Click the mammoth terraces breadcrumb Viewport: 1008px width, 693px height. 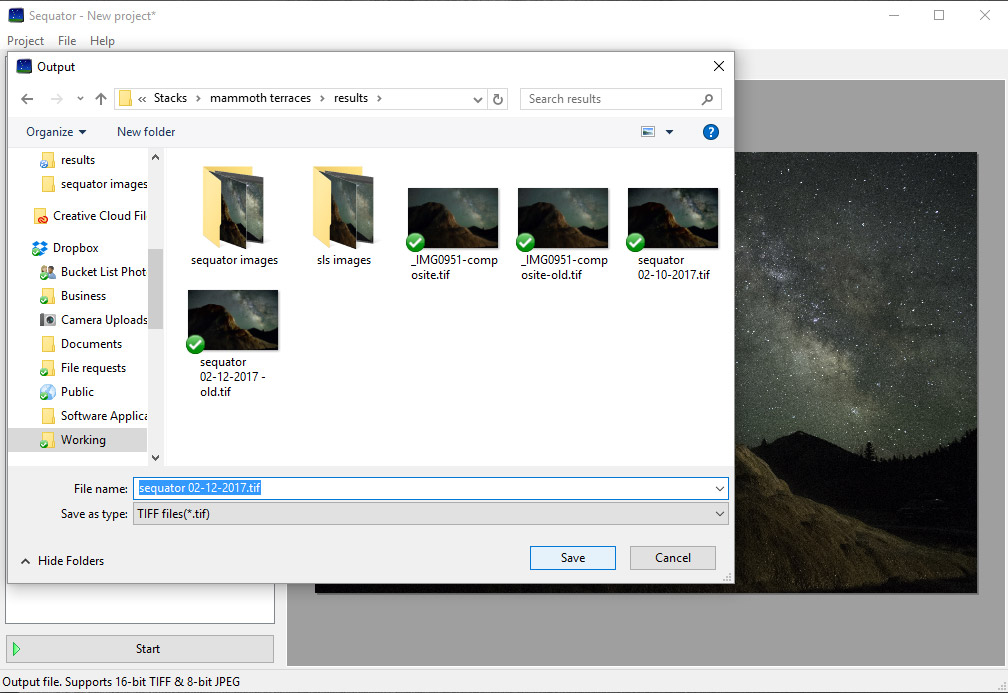tap(260, 98)
